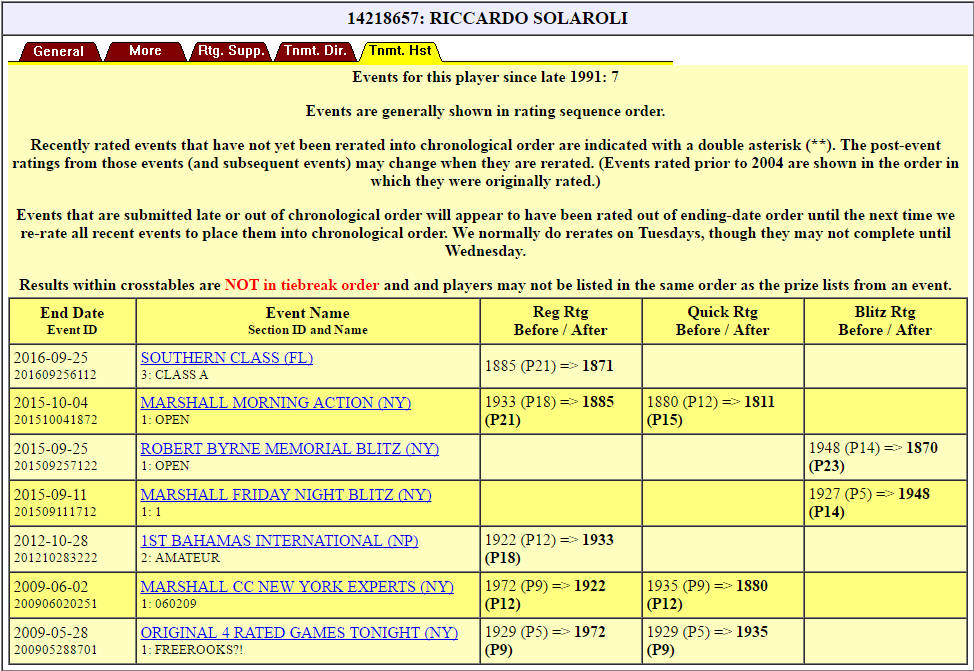Select the 2009-05-28 end date cell
Viewport: 974px width, 671px height.
[x=73, y=641]
